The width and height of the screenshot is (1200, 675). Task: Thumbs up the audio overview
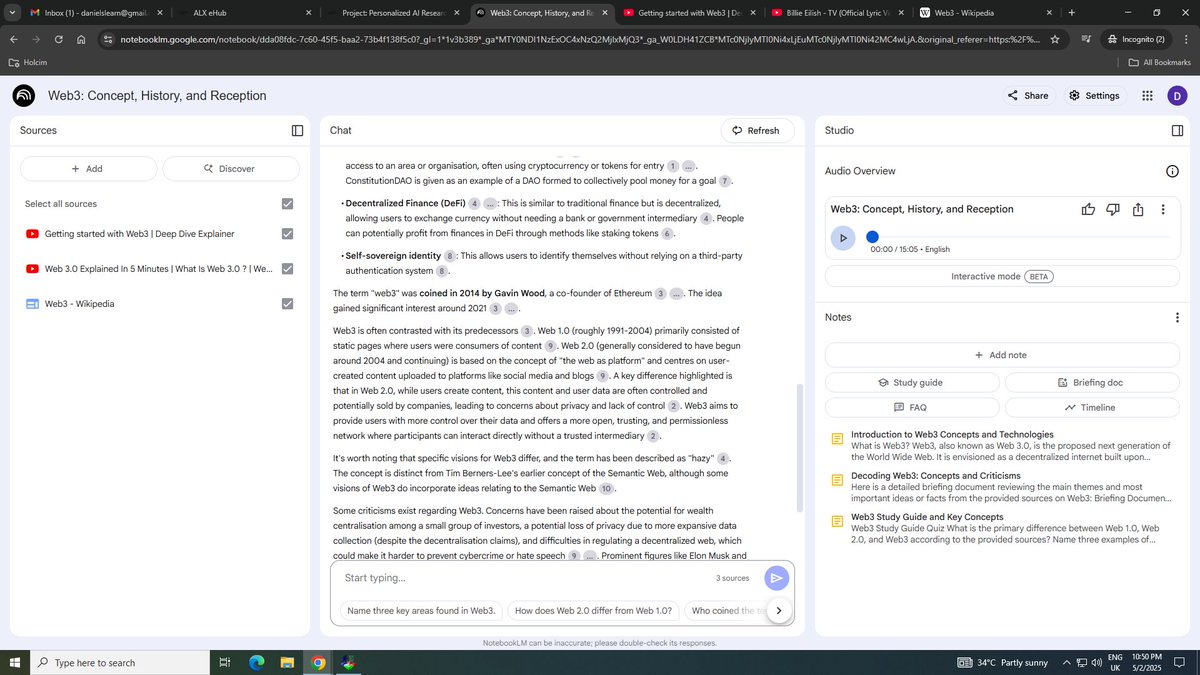pos(1088,209)
